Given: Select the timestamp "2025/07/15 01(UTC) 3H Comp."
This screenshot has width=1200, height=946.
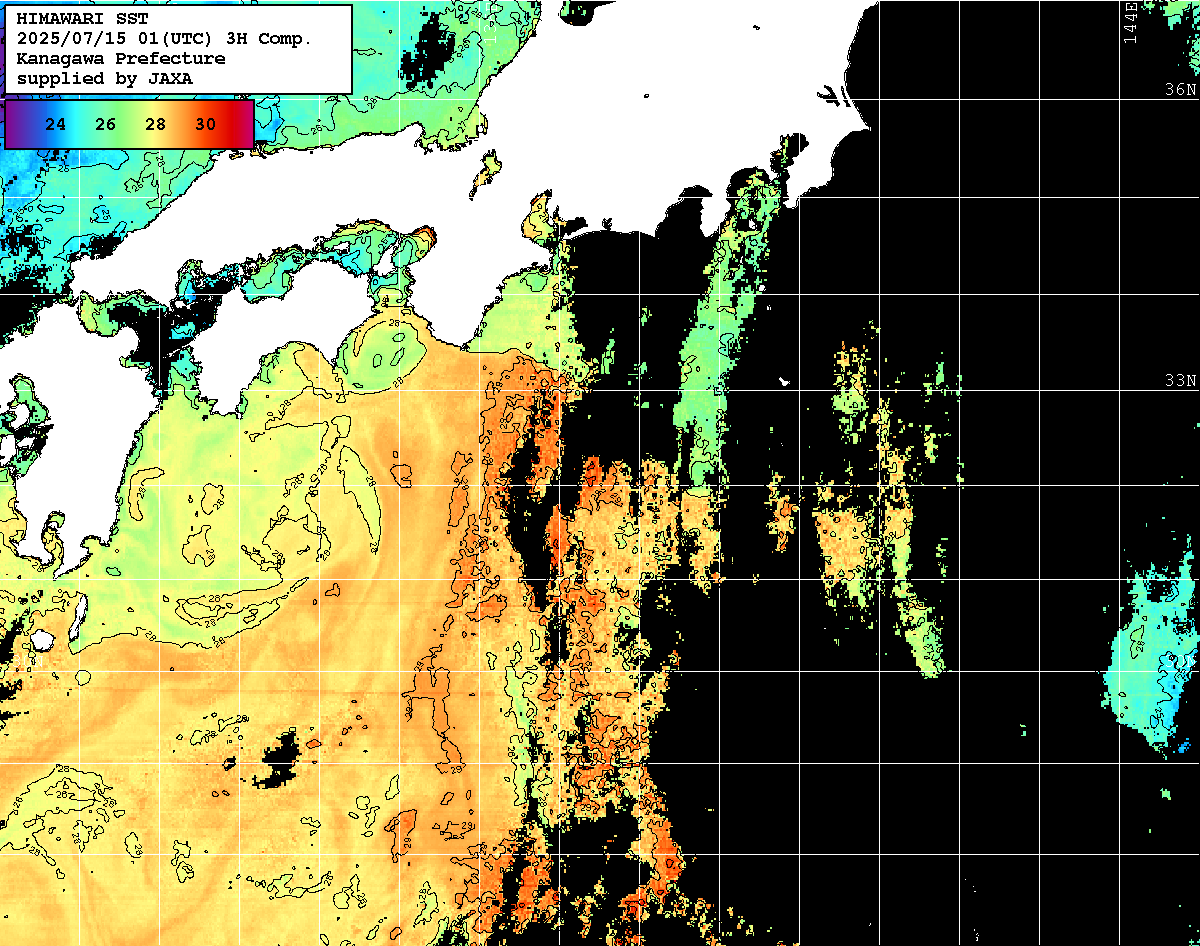Looking at the screenshot, I should tap(165, 39).
